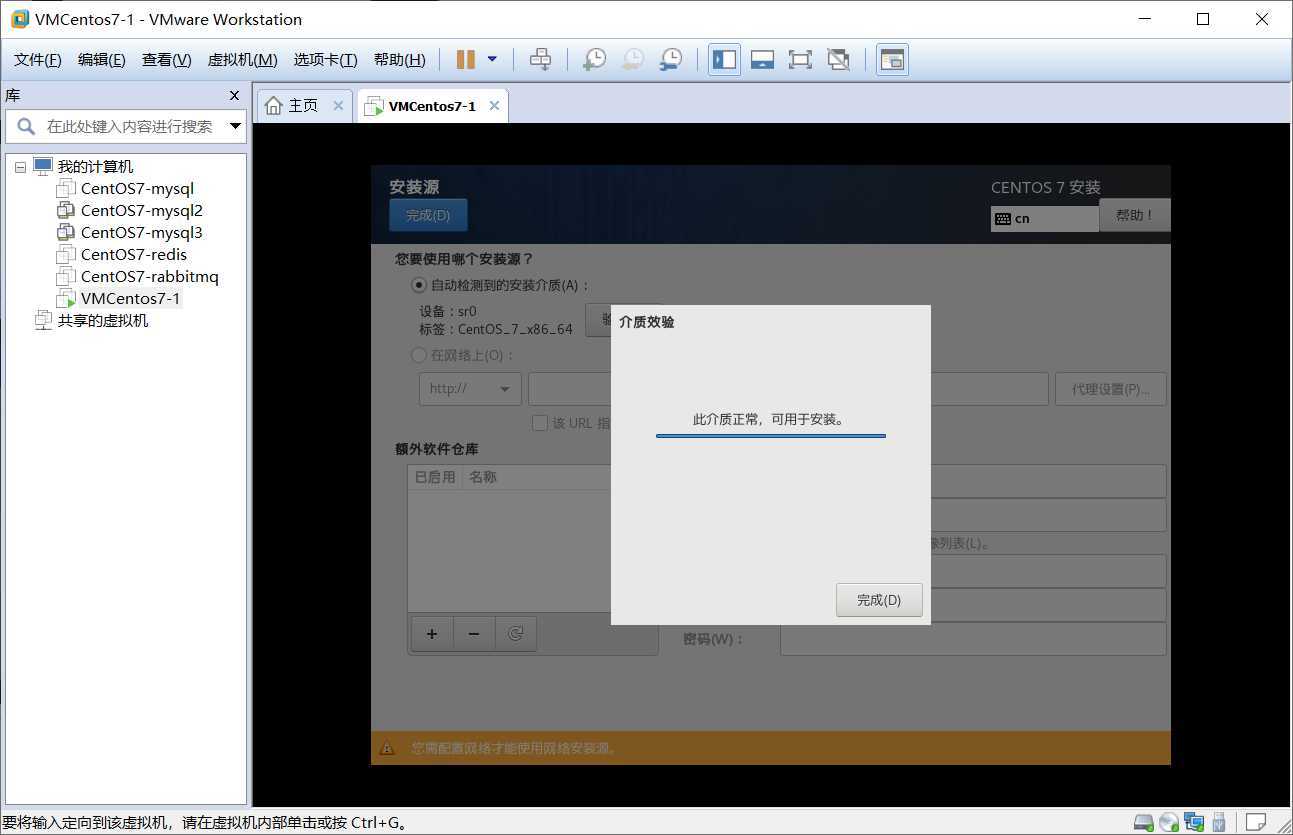The height and width of the screenshot is (835, 1293).
Task: Select 共享的虚拟机 in the library
Action: [102, 320]
